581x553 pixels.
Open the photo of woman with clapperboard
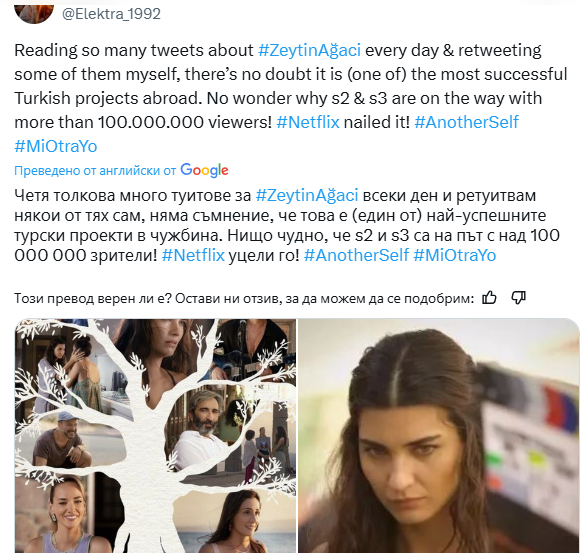(x=439, y=436)
